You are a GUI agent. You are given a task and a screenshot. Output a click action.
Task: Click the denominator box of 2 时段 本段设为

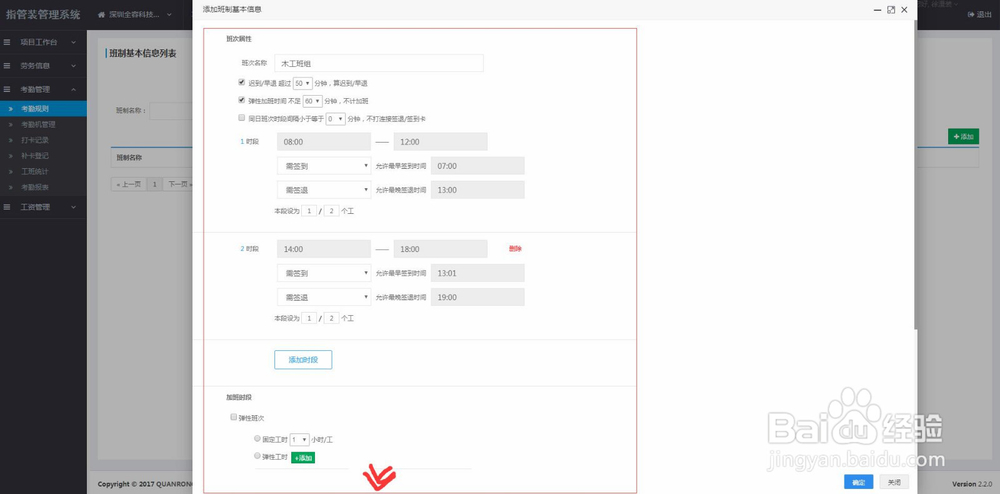(331, 317)
